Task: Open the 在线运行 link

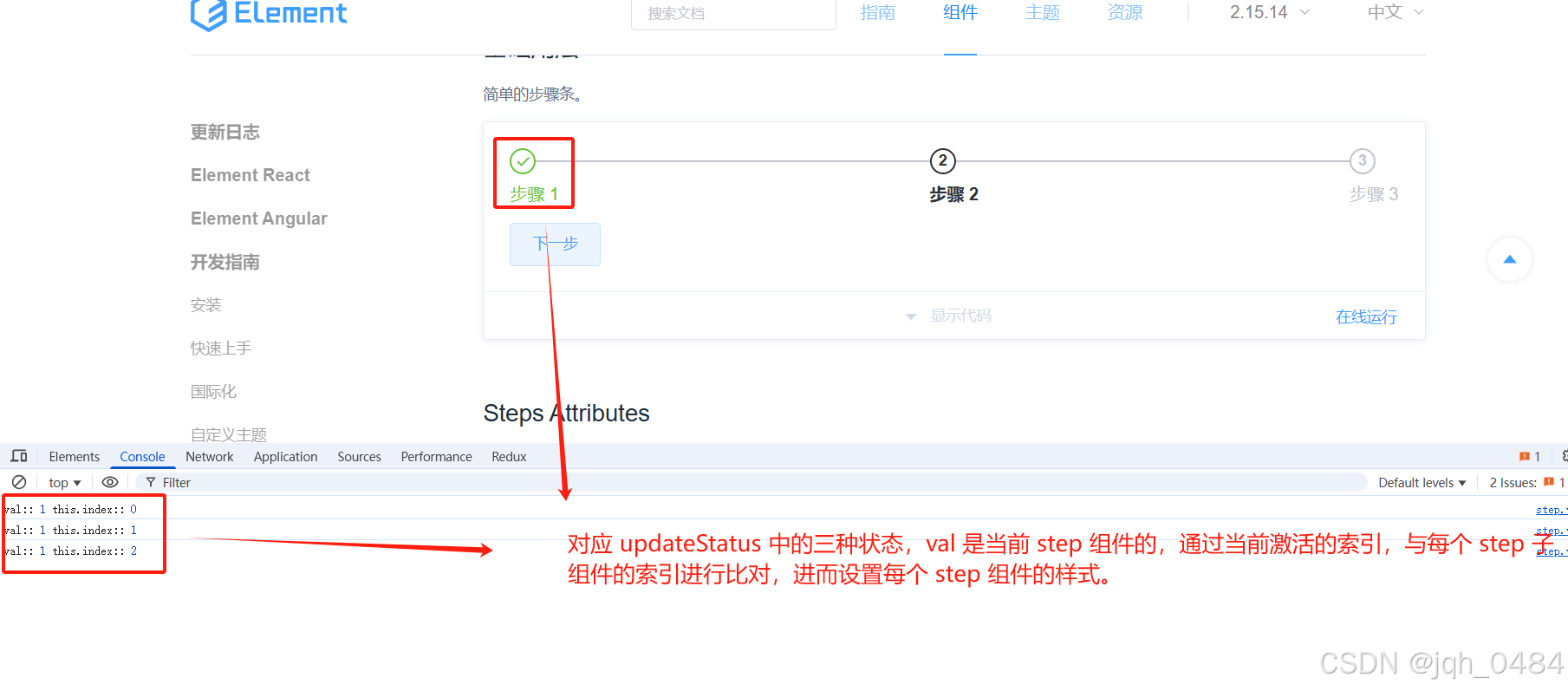Action: (x=1366, y=317)
